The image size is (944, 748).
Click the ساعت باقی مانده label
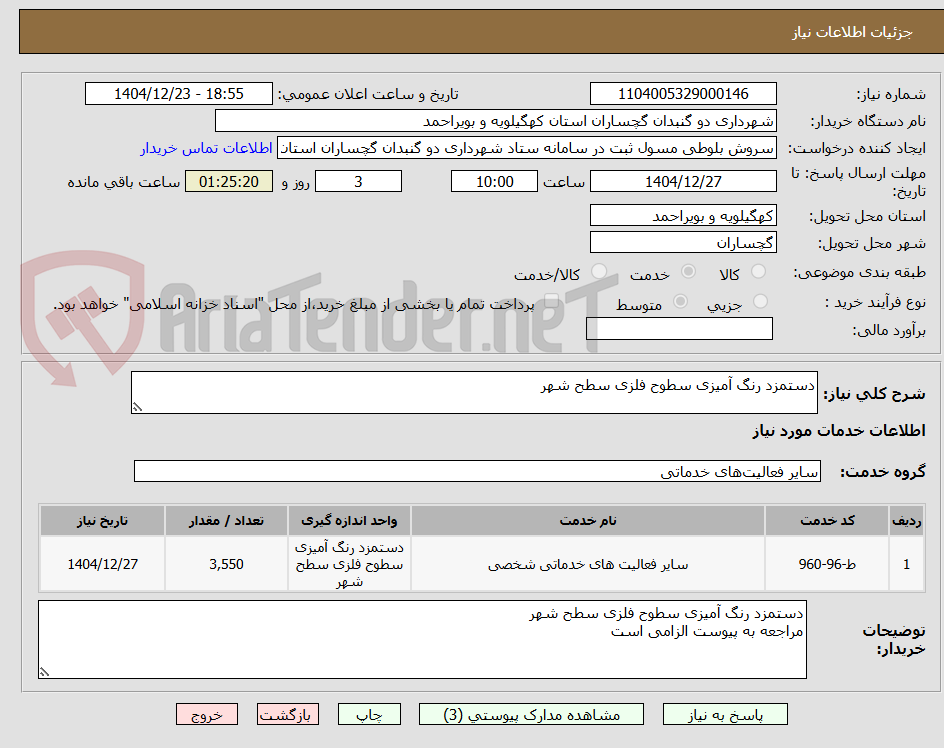123,182
